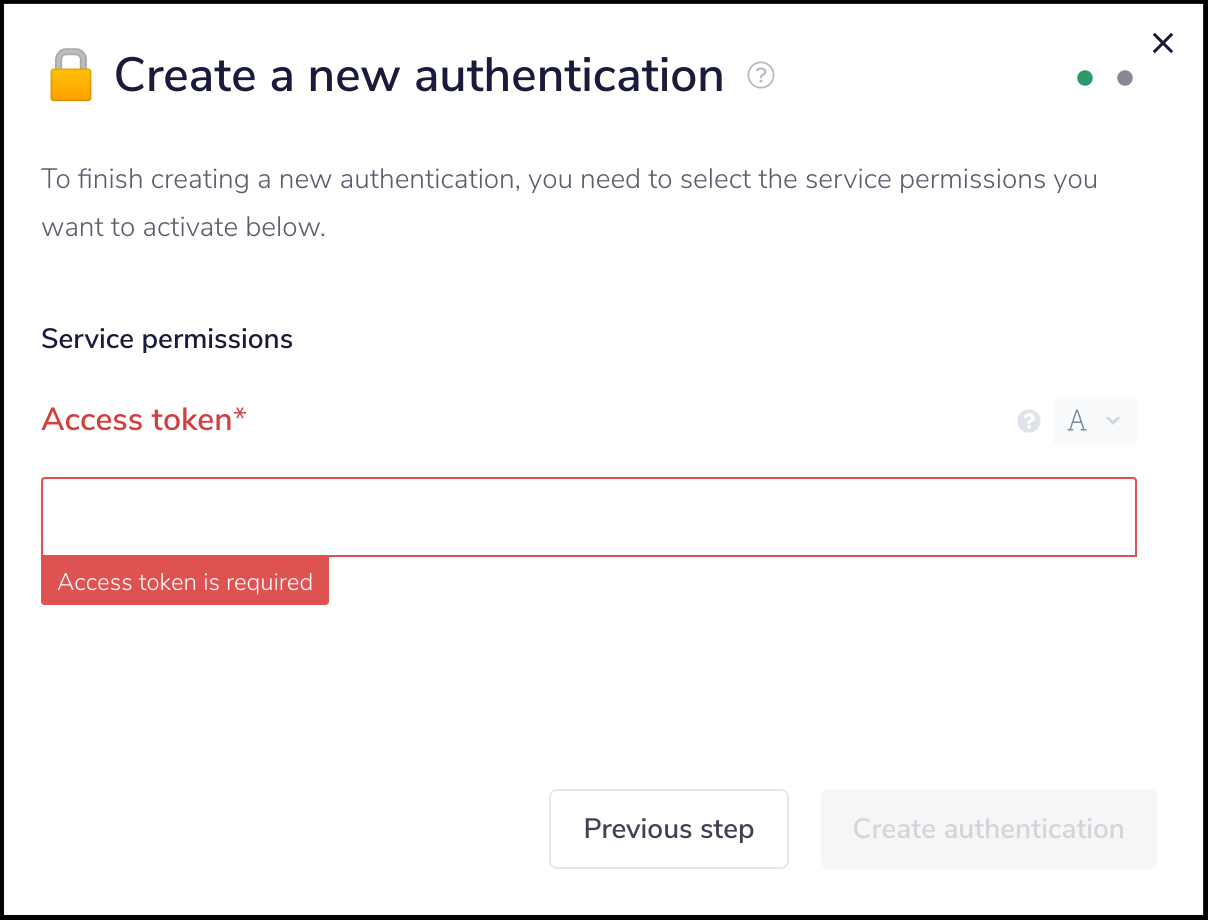Viewport: 1208px width, 920px height.
Task: Close the authentication dialog with the X
Action: coord(1162,43)
